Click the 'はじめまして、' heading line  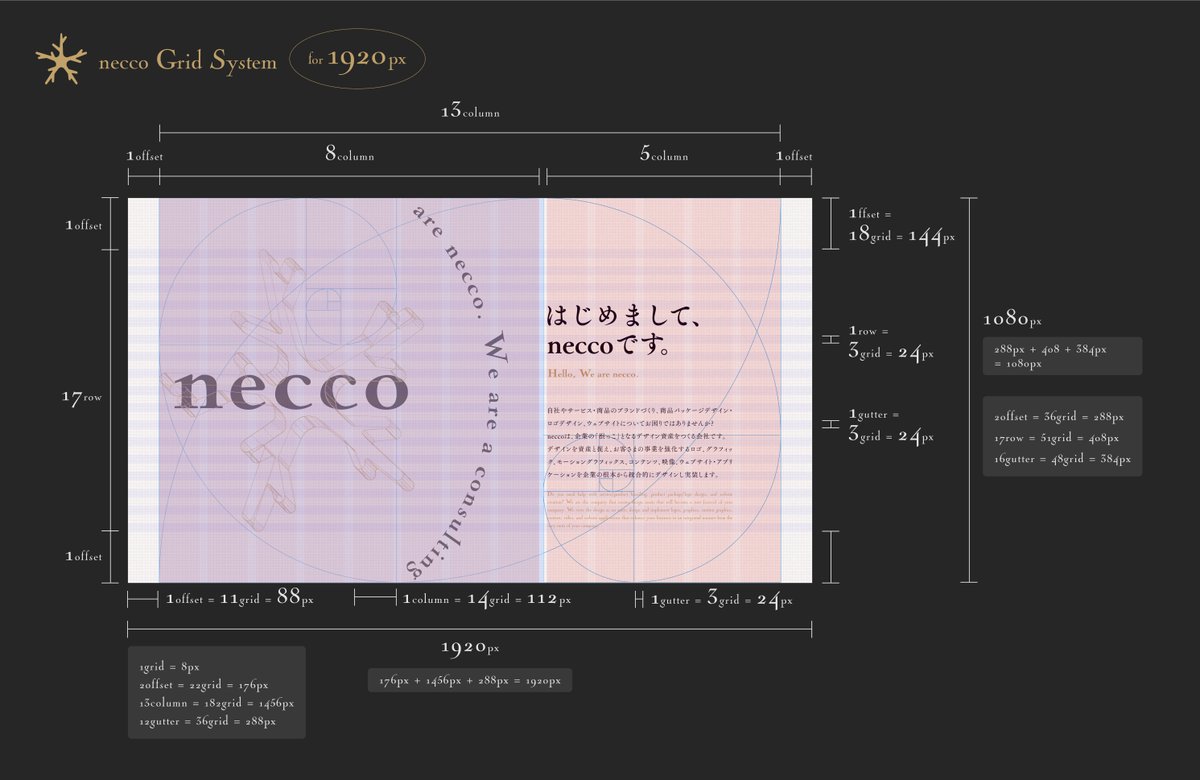(x=622, y=318)
